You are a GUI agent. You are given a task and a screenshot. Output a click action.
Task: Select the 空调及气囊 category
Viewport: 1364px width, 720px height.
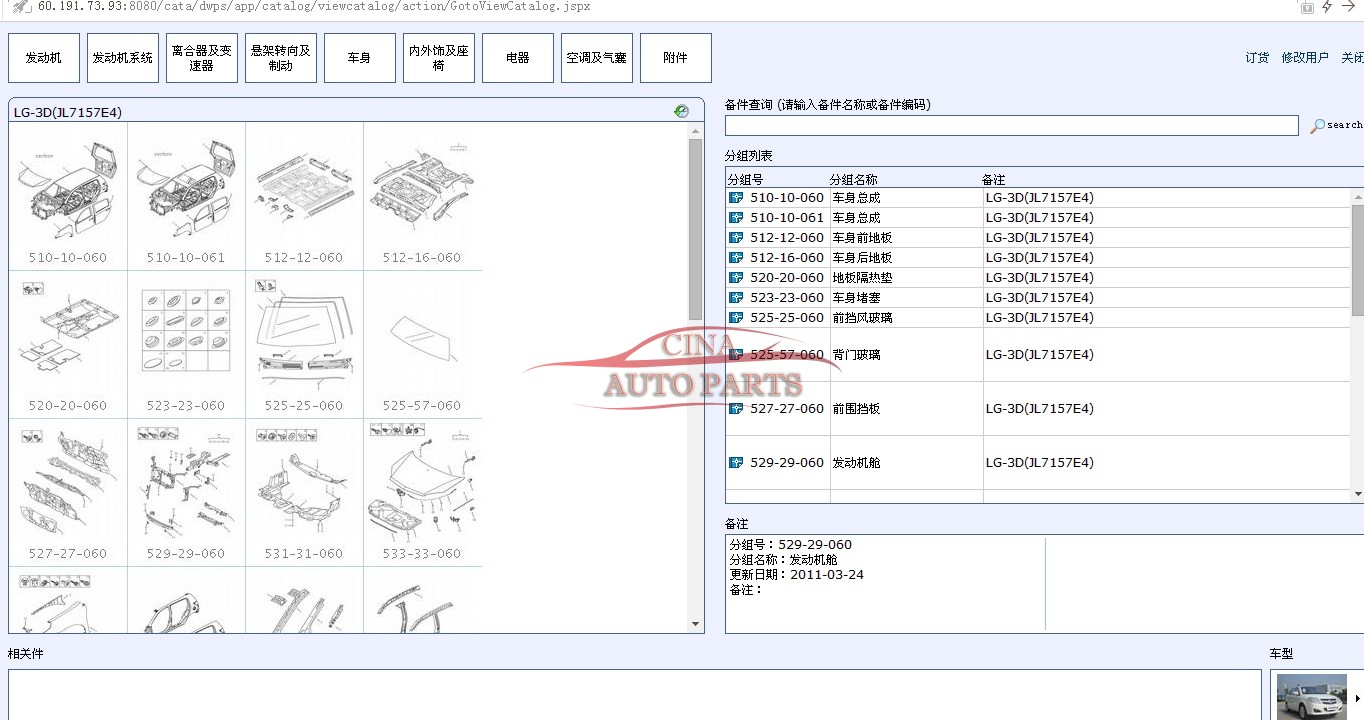596,58
